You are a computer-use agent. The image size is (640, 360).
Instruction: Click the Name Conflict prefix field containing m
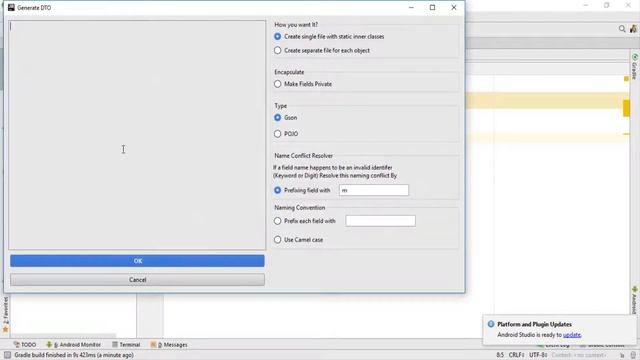pos(373,190)
